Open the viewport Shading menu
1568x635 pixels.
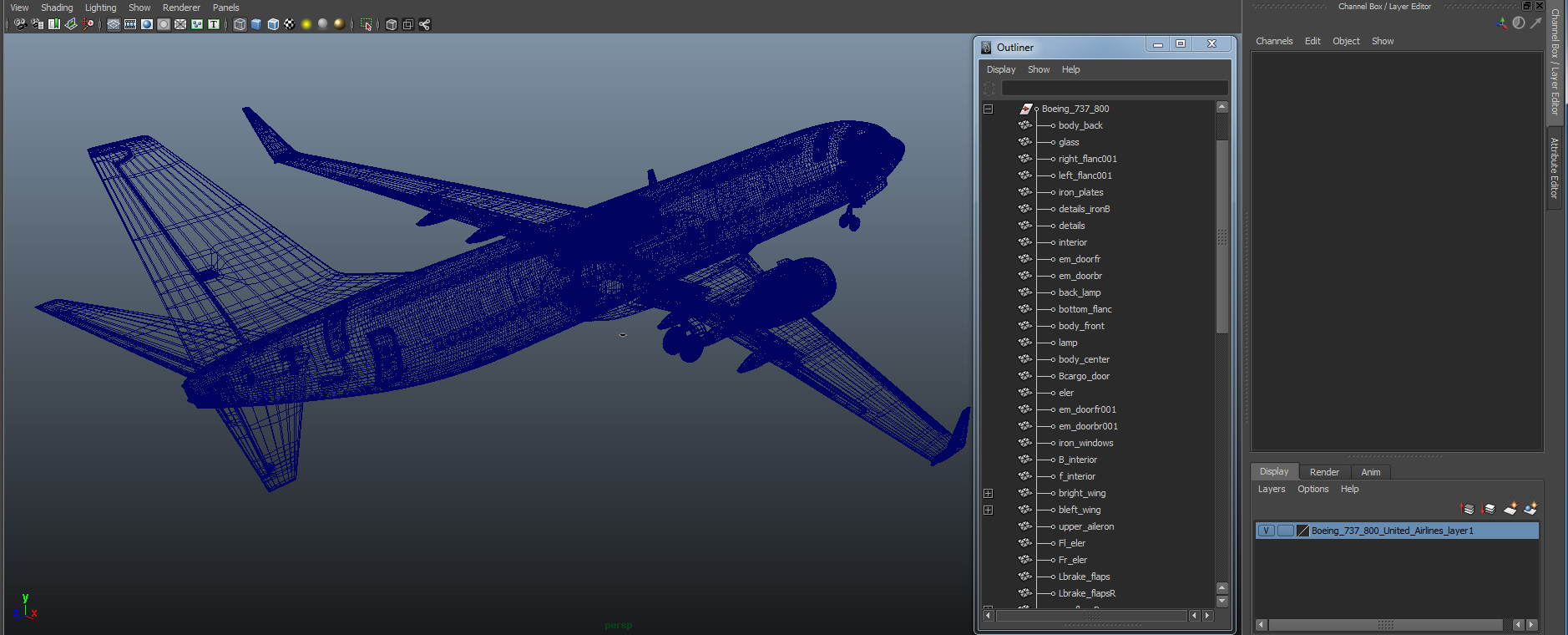point(57,8)
